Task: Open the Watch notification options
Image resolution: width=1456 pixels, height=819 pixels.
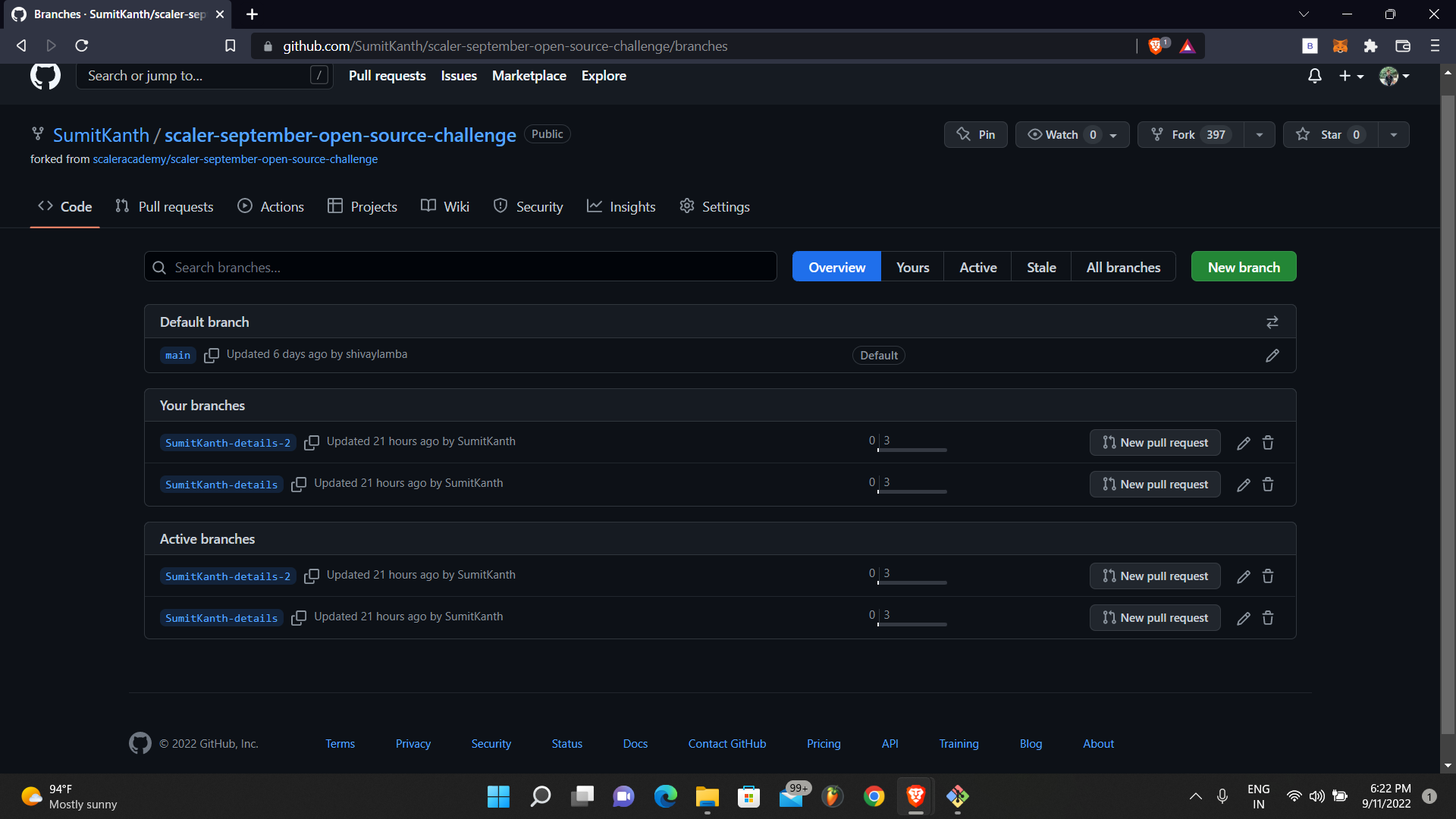Action: 1072,135
